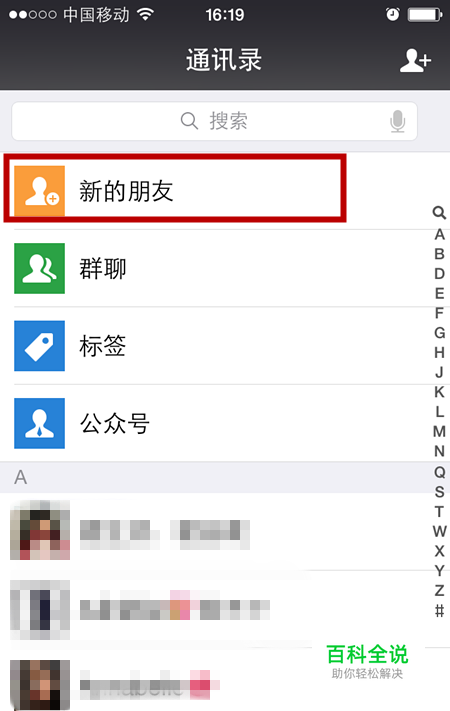Open second blurred contact avatar

click(40, 610)
